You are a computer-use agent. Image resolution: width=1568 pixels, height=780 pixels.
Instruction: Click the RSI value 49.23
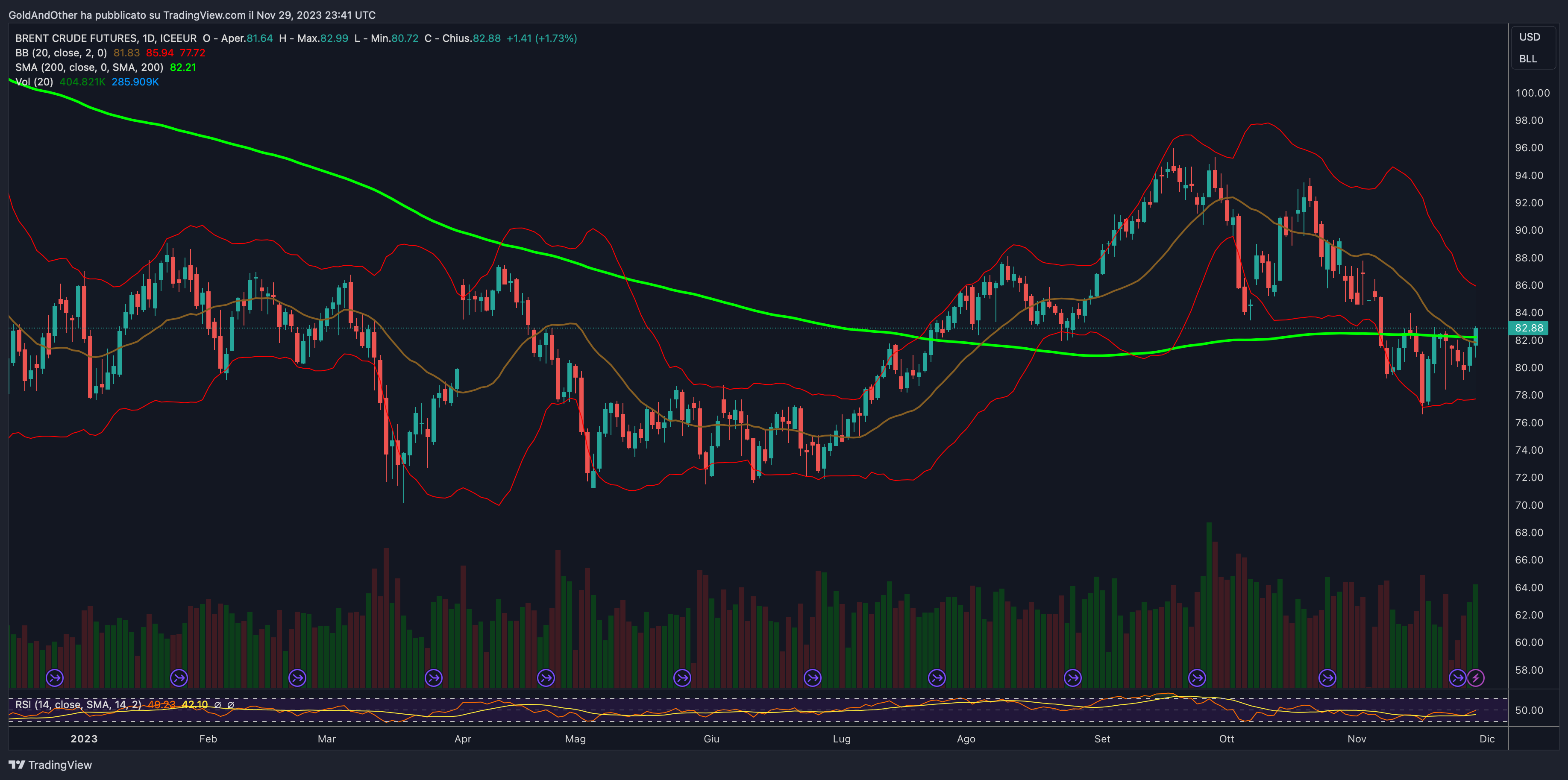coord(161,704)
